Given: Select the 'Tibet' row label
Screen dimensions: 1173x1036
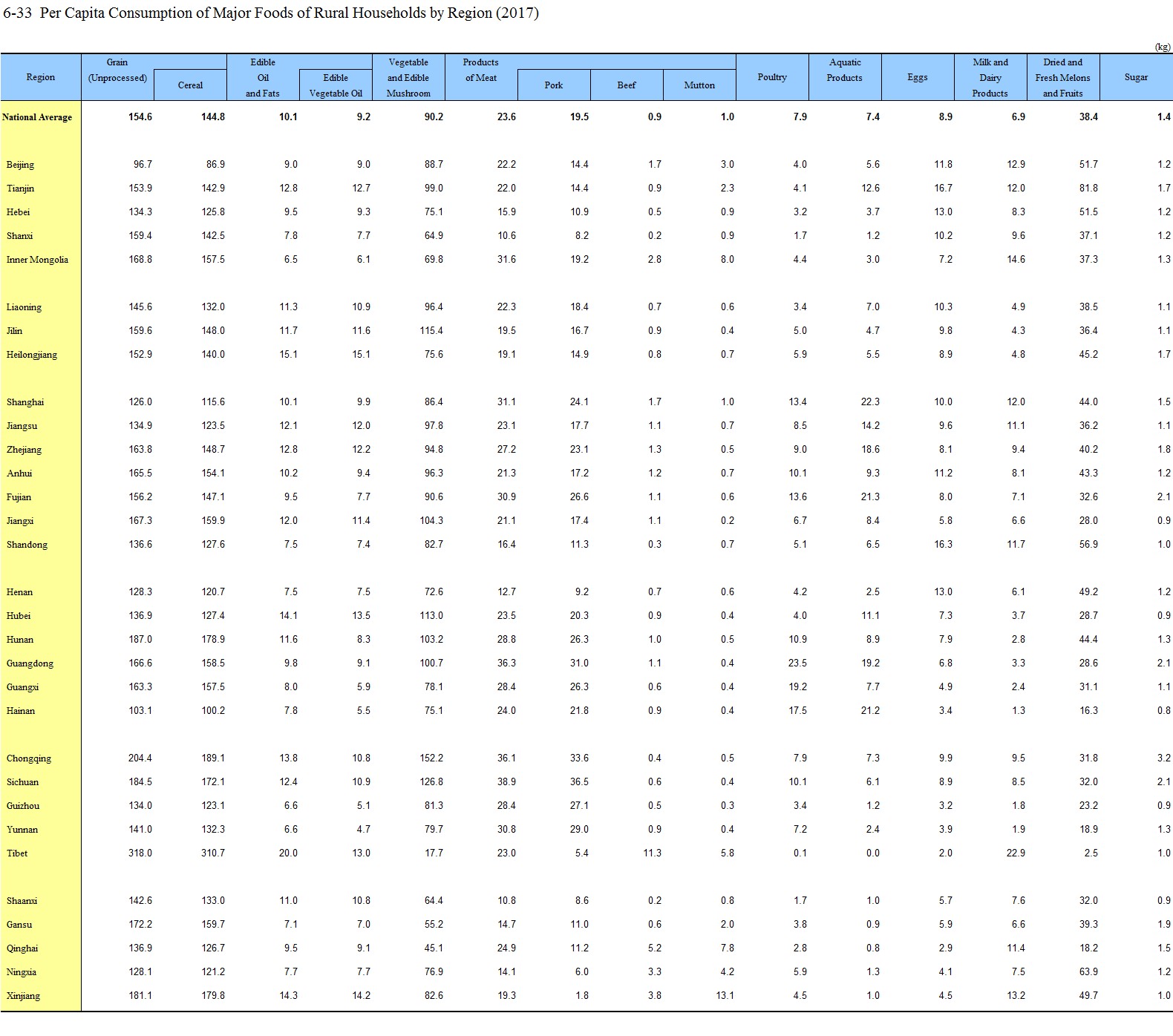Looking at the screenshot, I should [17, 853].
